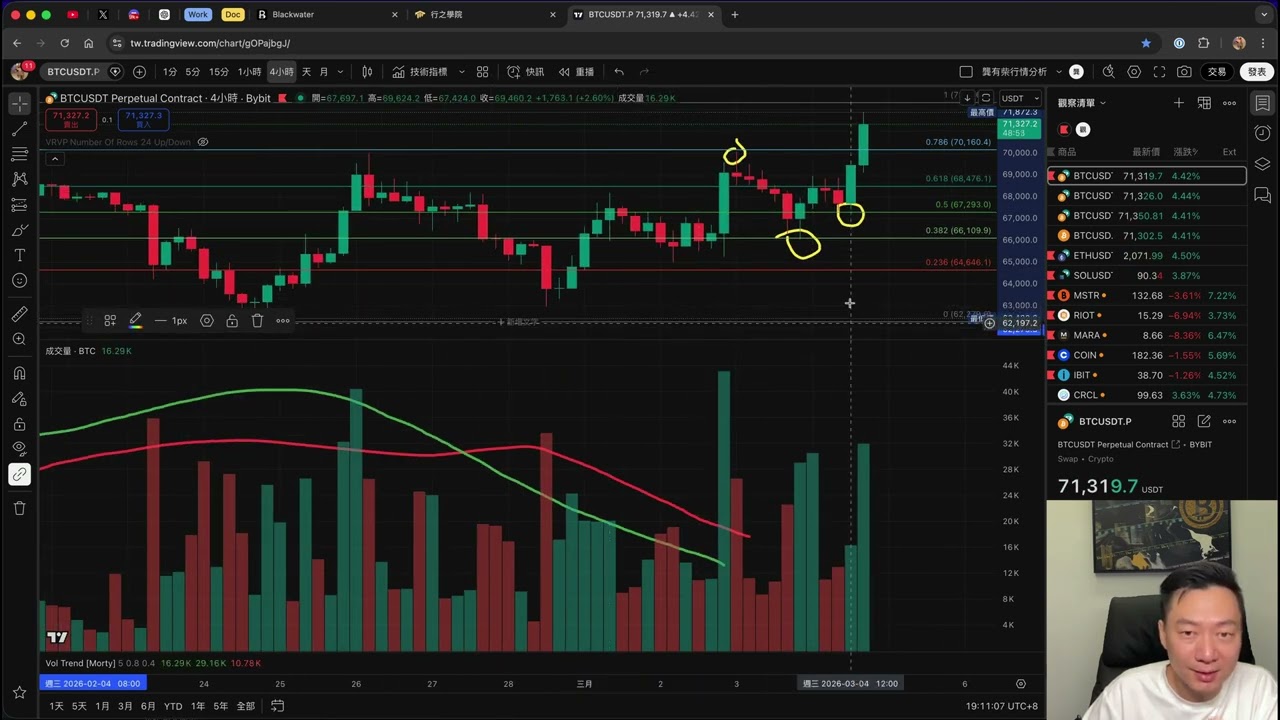The width and height of the screenshot is (1280, 720).
Task: Switch to the 1分 timeframe
Action: [170, 72]
